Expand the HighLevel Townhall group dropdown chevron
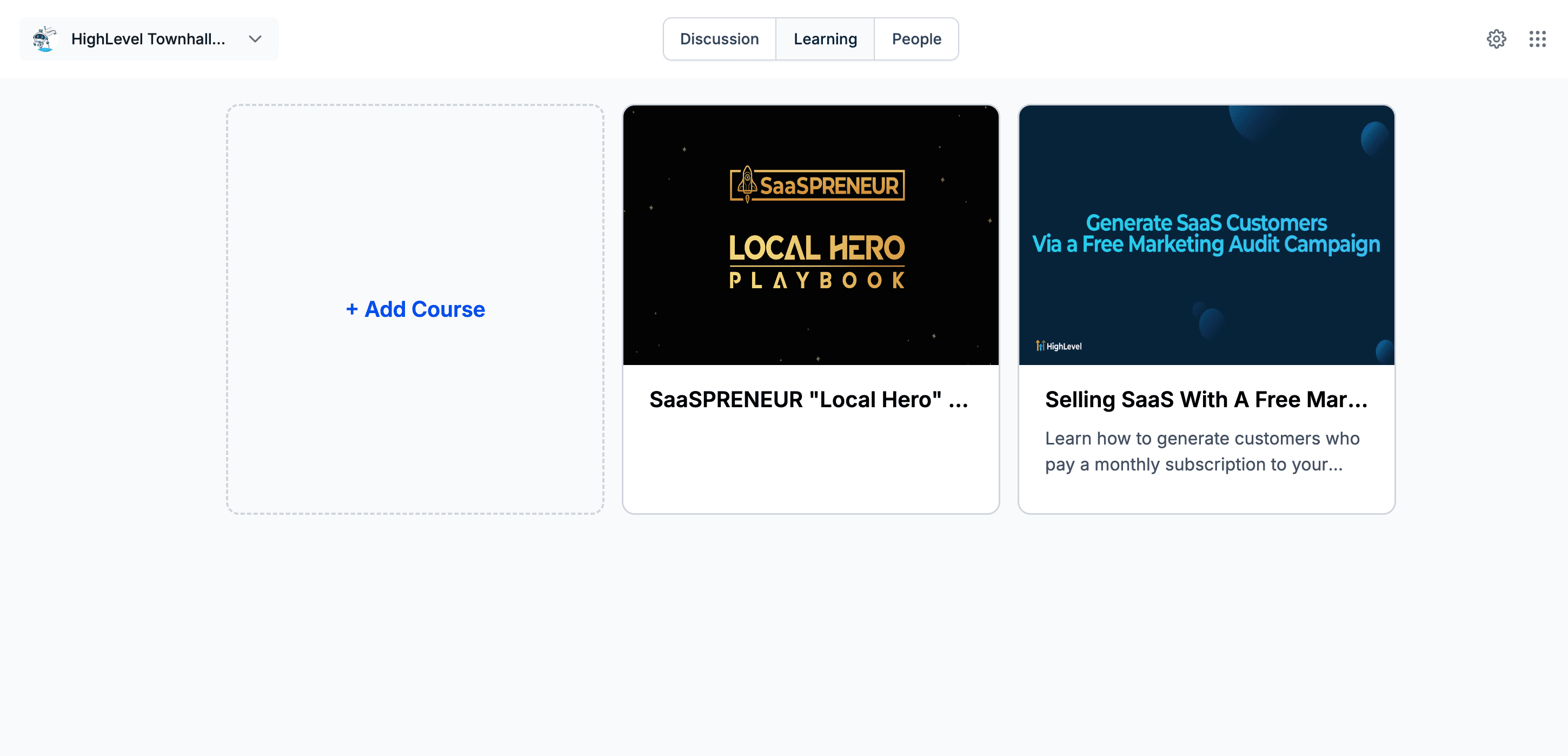 (x=255, y=39)
